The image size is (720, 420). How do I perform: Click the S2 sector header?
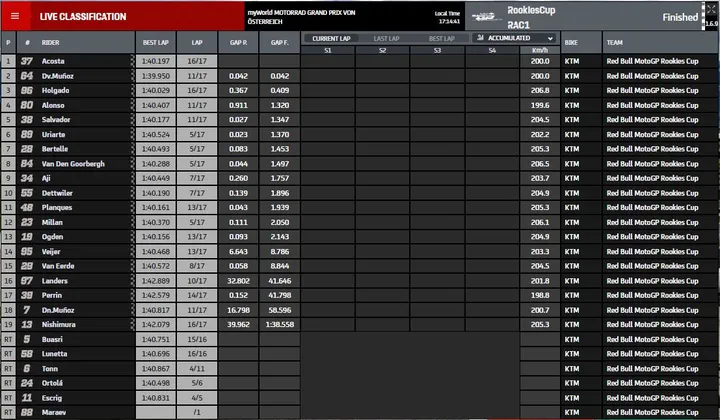coord(382,50)
